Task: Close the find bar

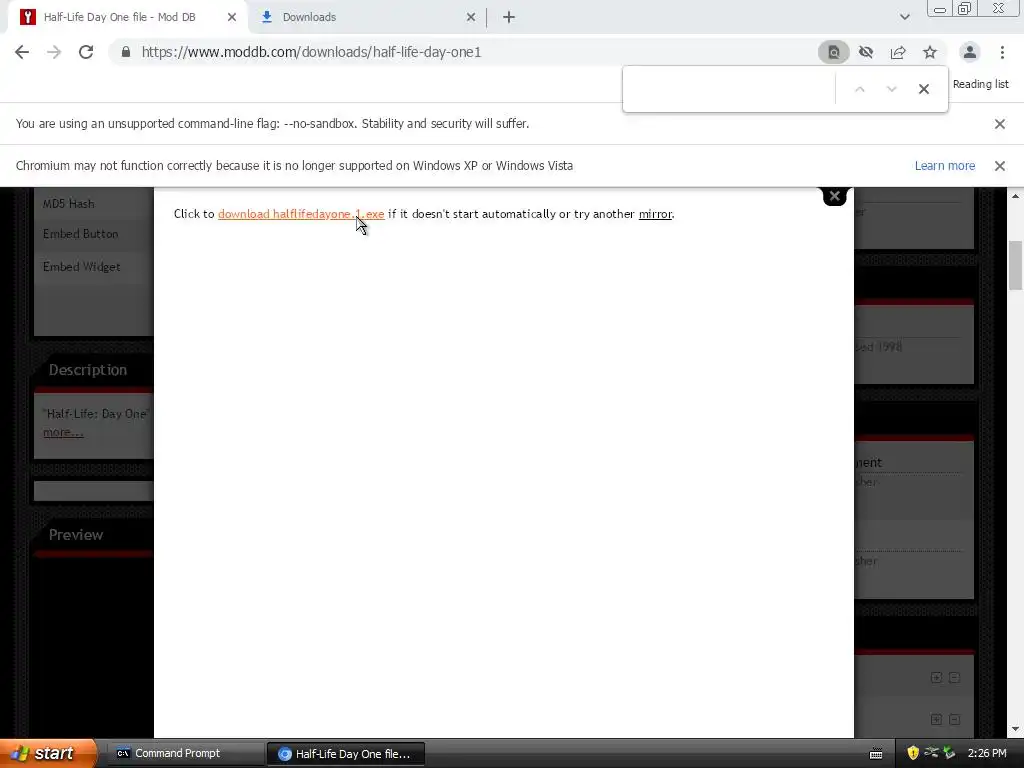Action: 923,89
